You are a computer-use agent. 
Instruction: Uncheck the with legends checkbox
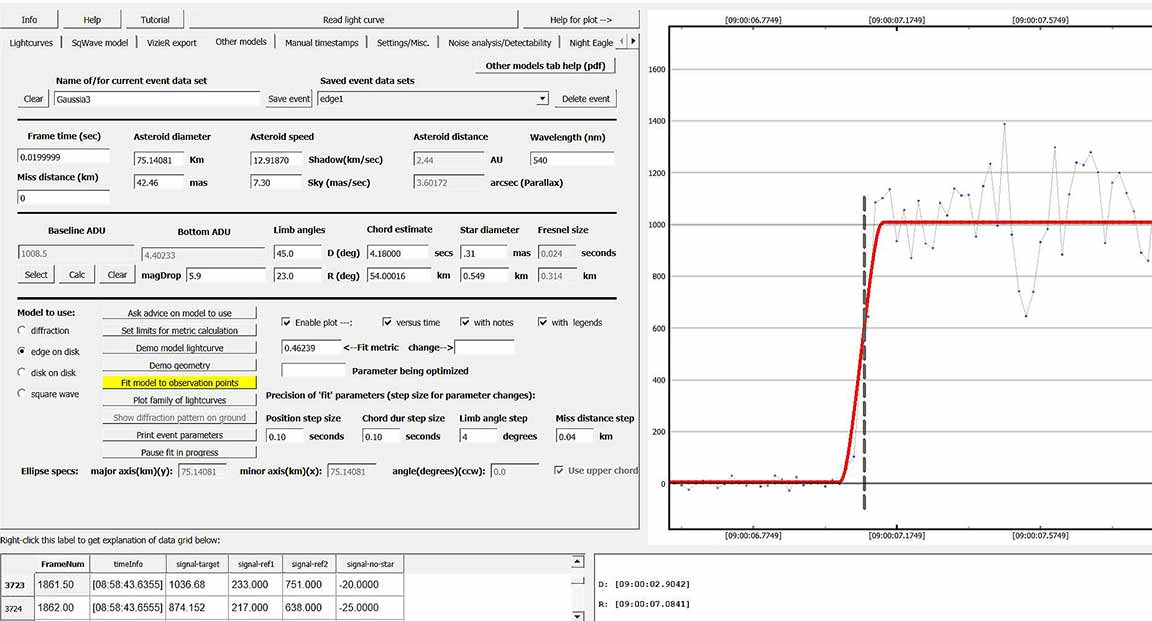click(543, 322)
